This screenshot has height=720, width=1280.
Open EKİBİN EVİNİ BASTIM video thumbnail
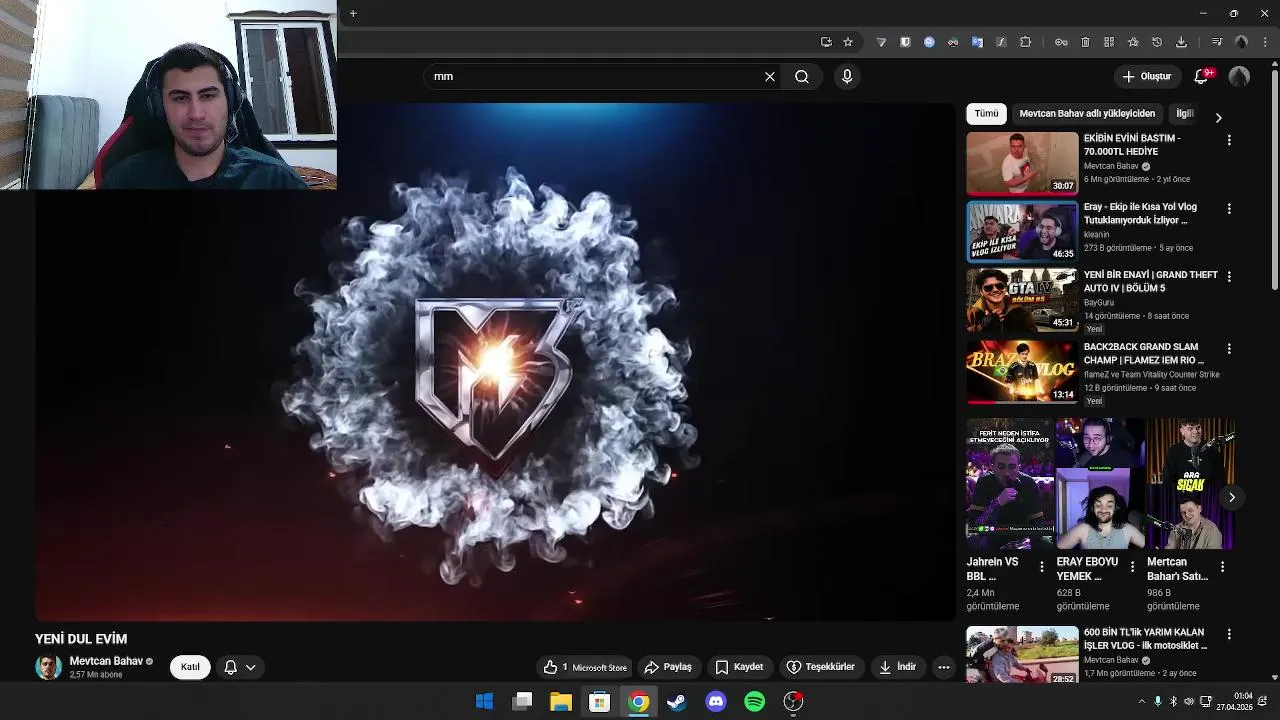pos(1022,163)
